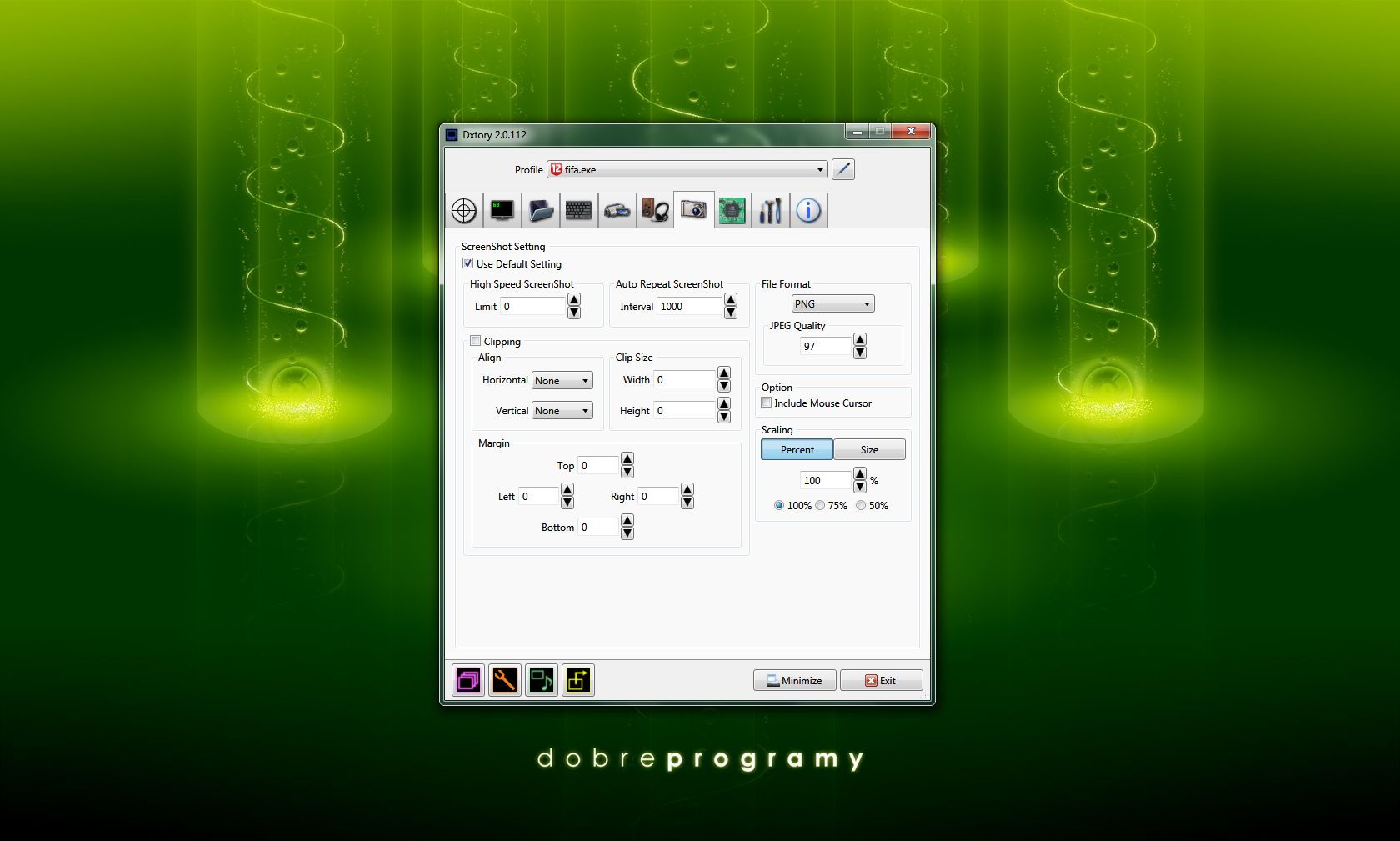Screen dimensions: 1400x841
Task: Open the audio speaker headphones tab
Action: pyautogui.click(x=656, y=210)
